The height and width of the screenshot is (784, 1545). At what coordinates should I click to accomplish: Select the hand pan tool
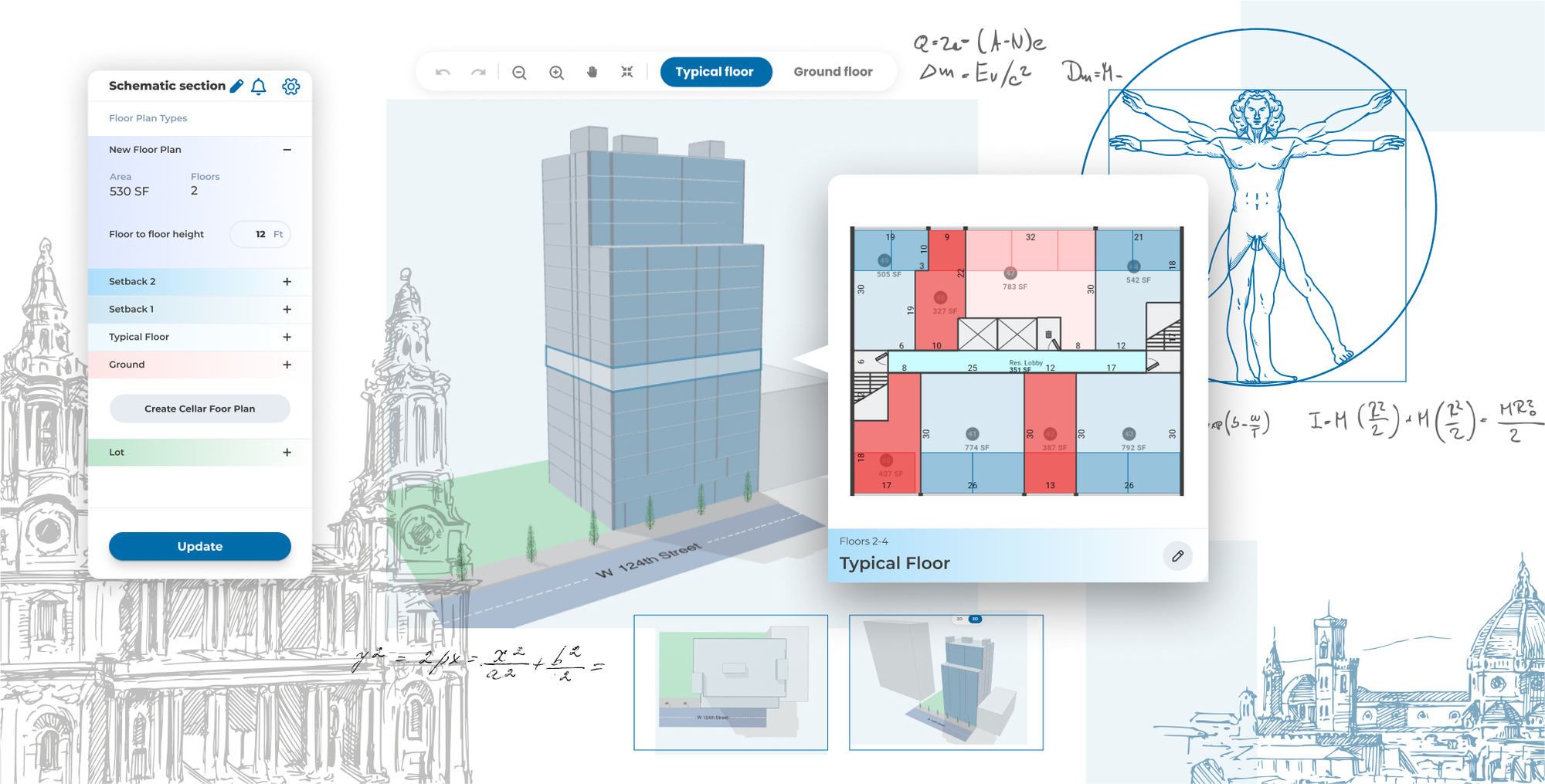pyautogui.click(x=593, y=72)
